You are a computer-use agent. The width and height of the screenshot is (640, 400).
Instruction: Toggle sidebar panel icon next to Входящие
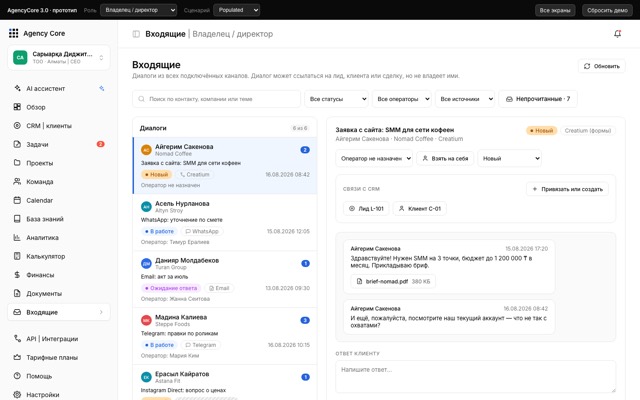(136, 34)
